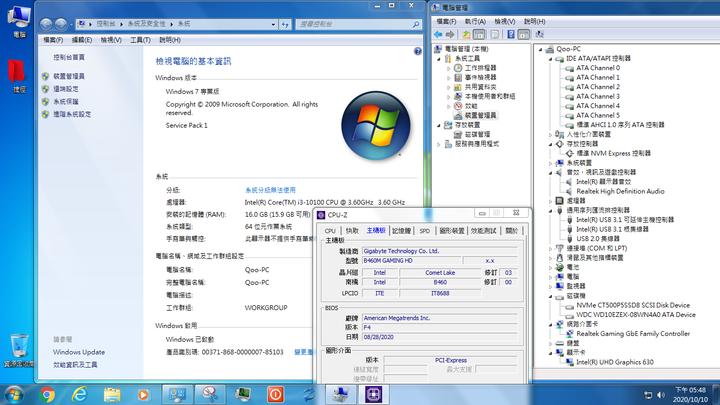Open address bar history dropdown arrow
The height and width of the screenshot is (405, 720).
click(273, 24)
